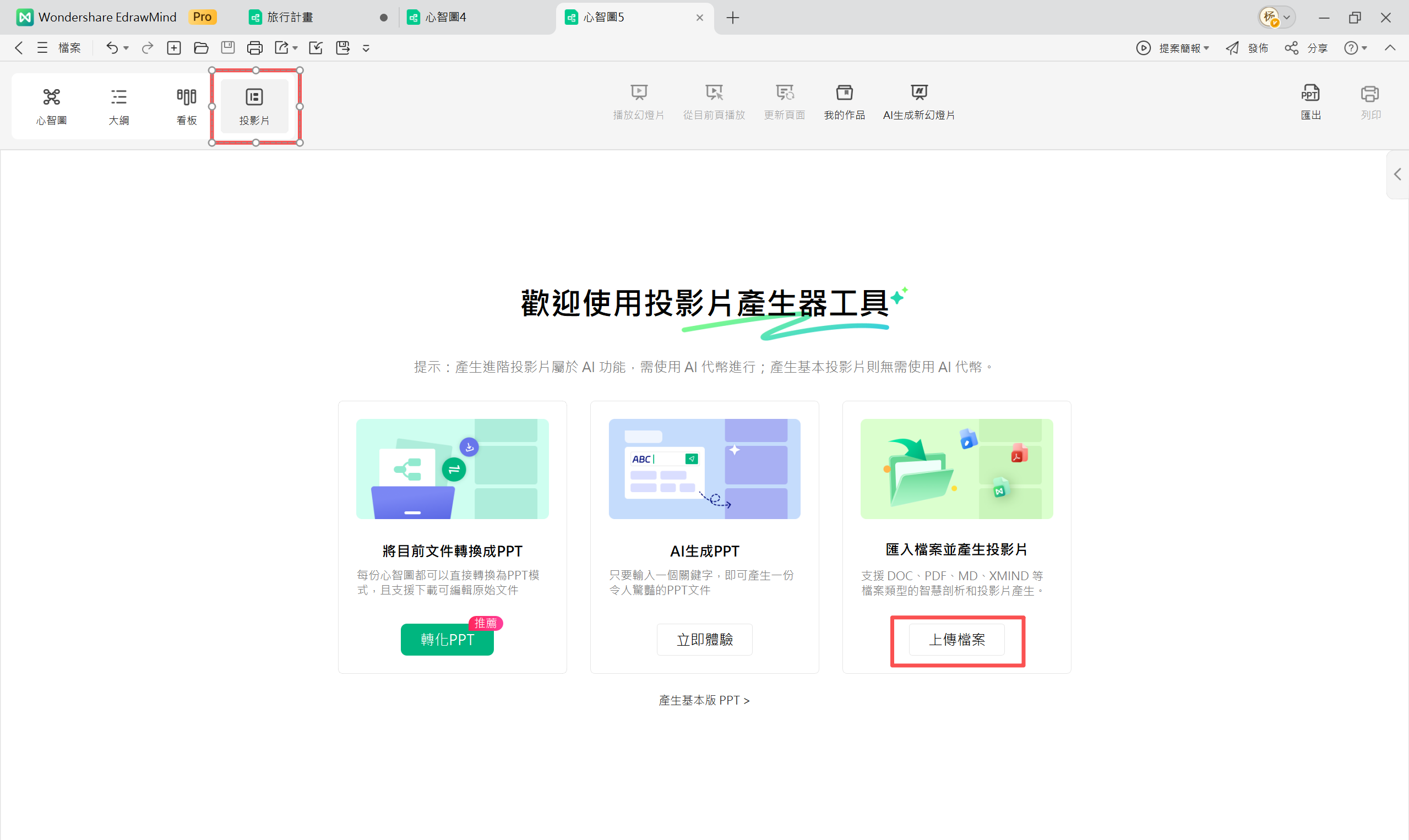
Task: Expand the help question mark dropdown
Action: tap(1355, 47)
